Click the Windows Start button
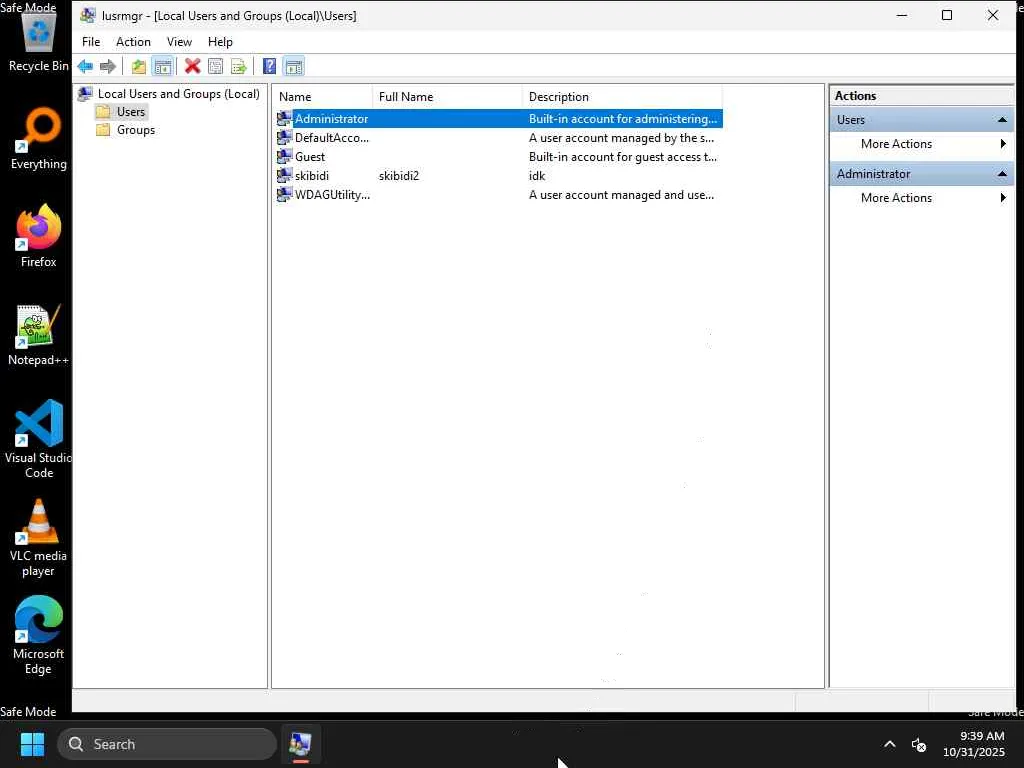This screenshot has height=768, width=1024. coord(32,744)
